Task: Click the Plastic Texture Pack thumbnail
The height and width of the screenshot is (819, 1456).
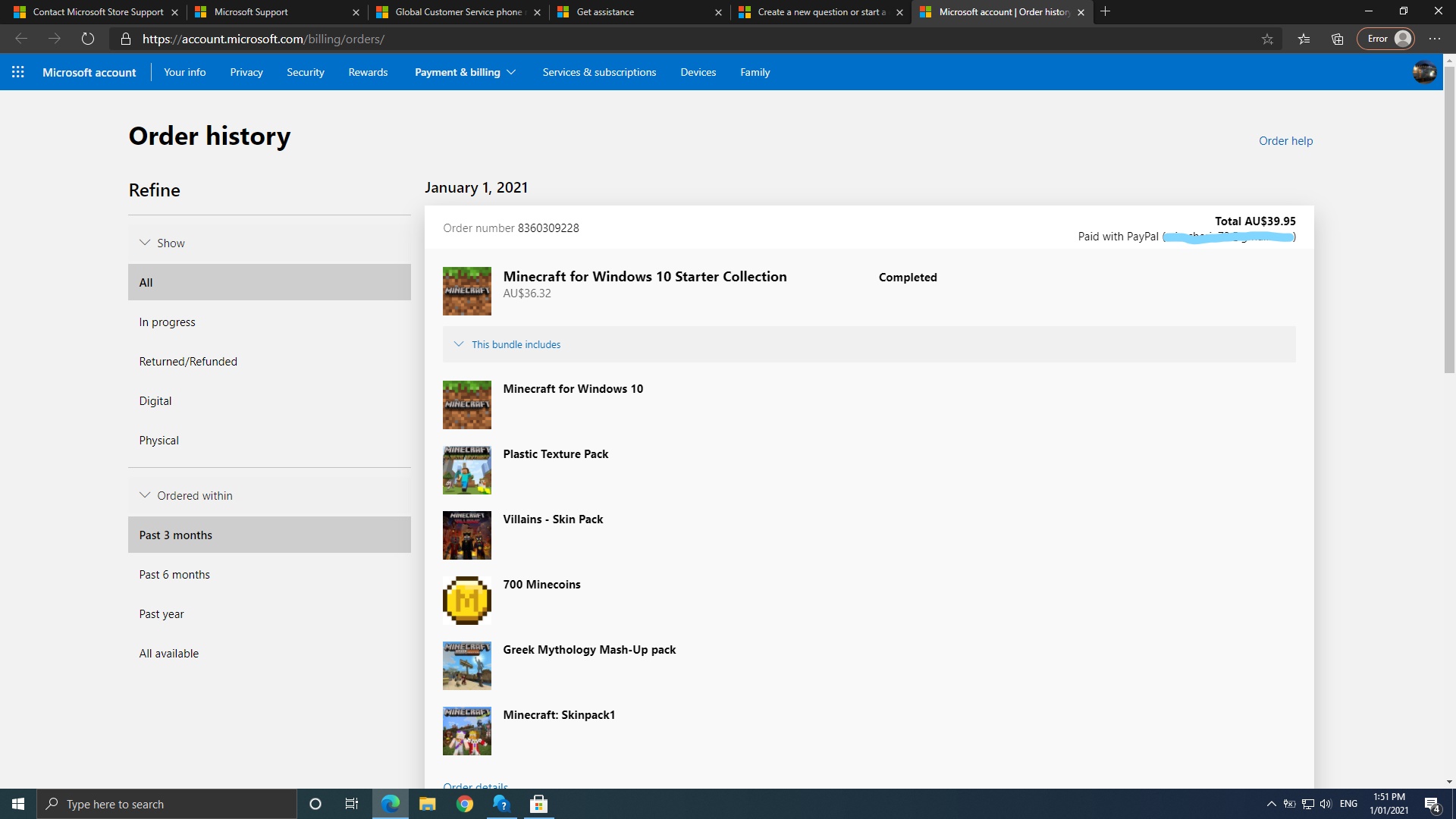Action: click(467, 470)
